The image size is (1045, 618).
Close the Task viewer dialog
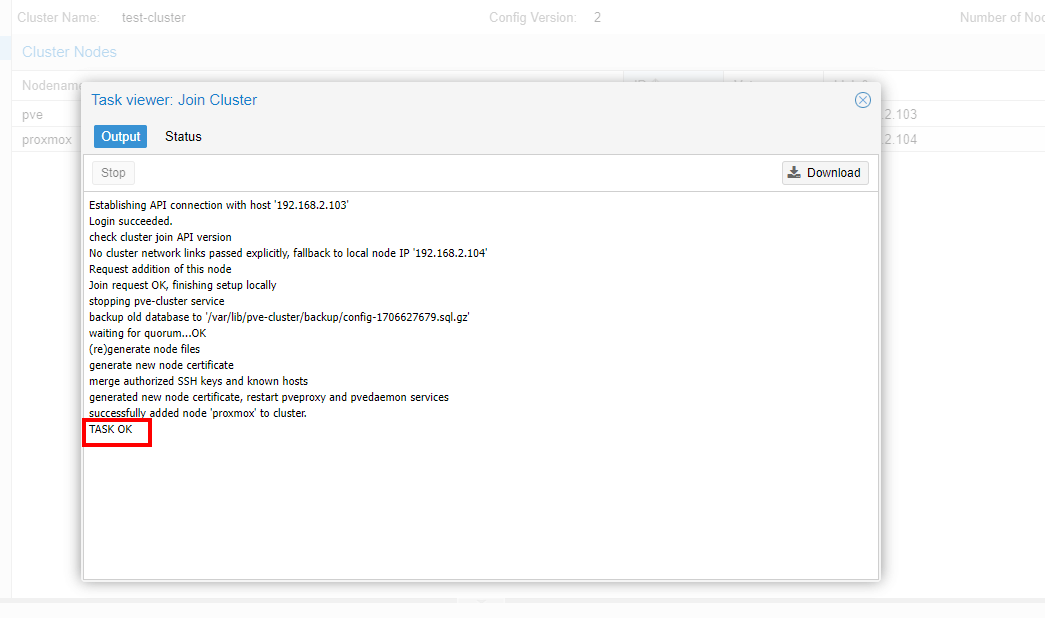pyautogui.click(x=862, y=100)
